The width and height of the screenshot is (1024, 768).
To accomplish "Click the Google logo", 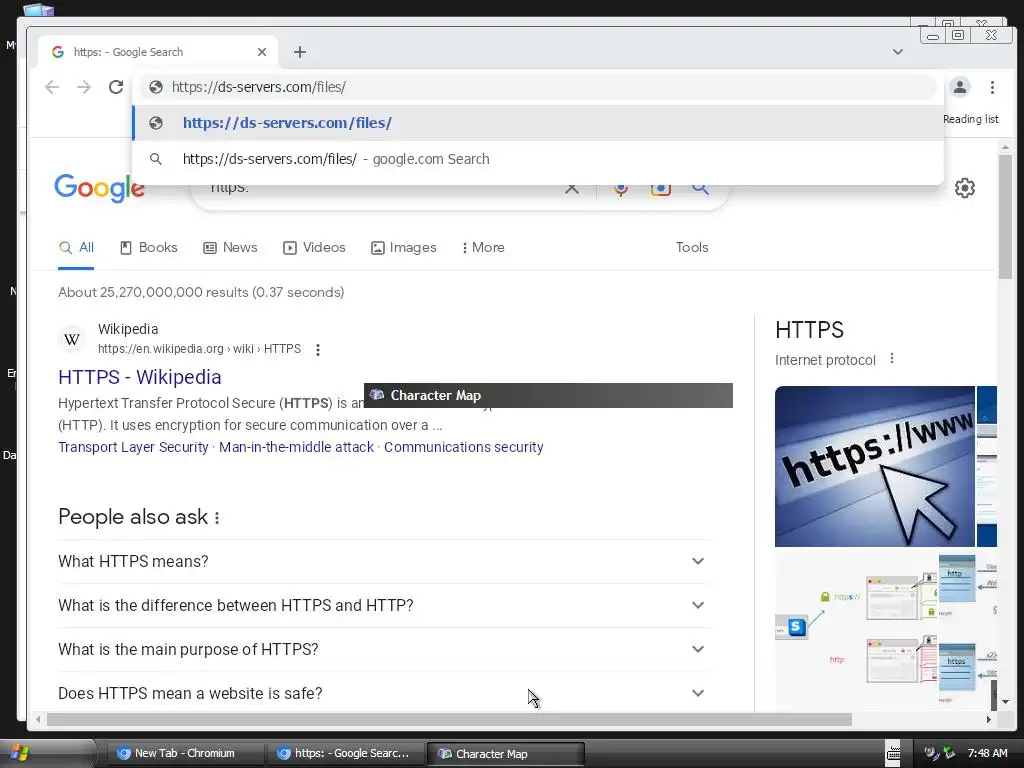I will click(x=99, y=188).
